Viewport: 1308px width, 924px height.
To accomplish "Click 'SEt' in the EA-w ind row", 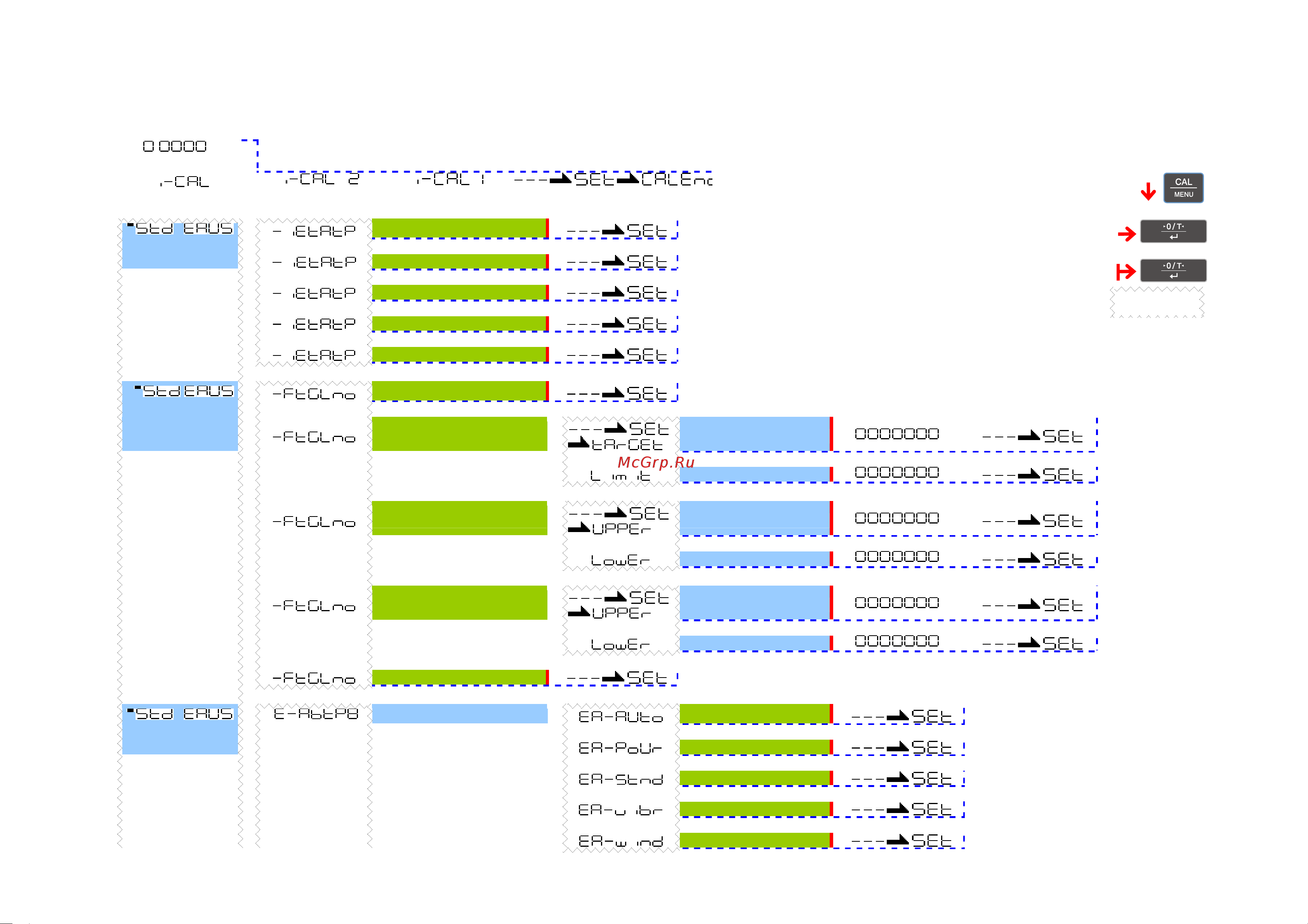I will tap(931, 840).
